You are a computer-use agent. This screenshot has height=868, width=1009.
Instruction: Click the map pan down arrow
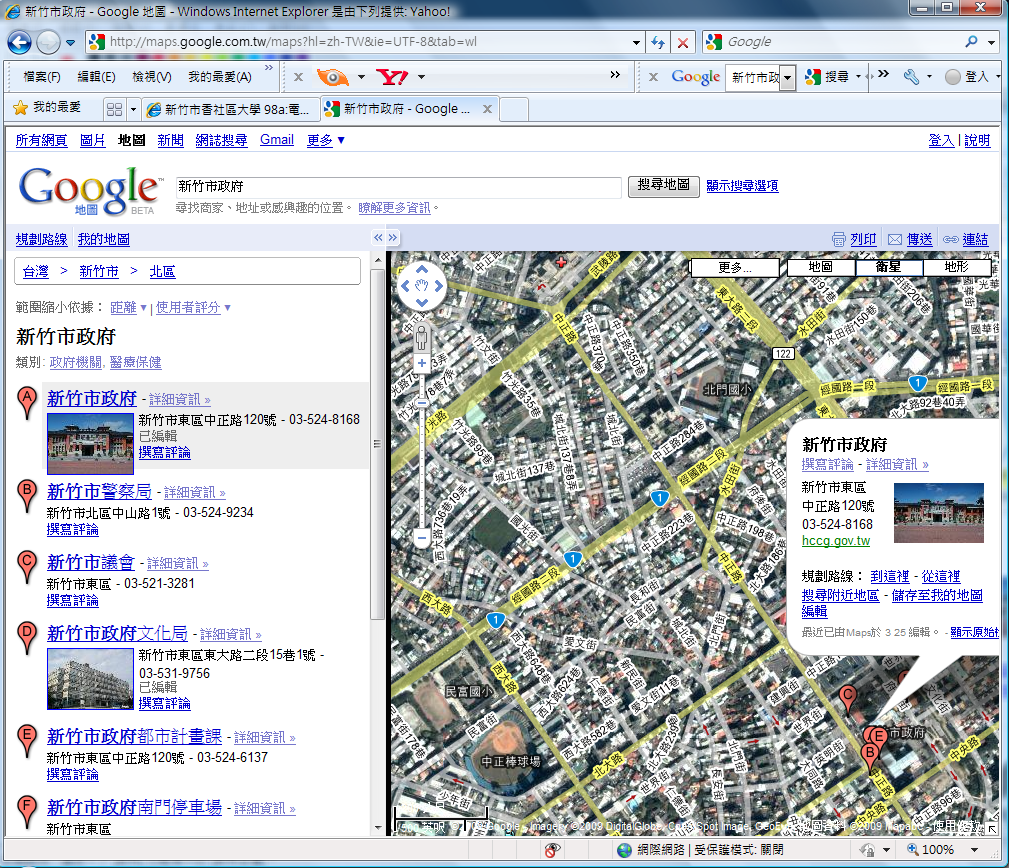(x=421, y=302)
